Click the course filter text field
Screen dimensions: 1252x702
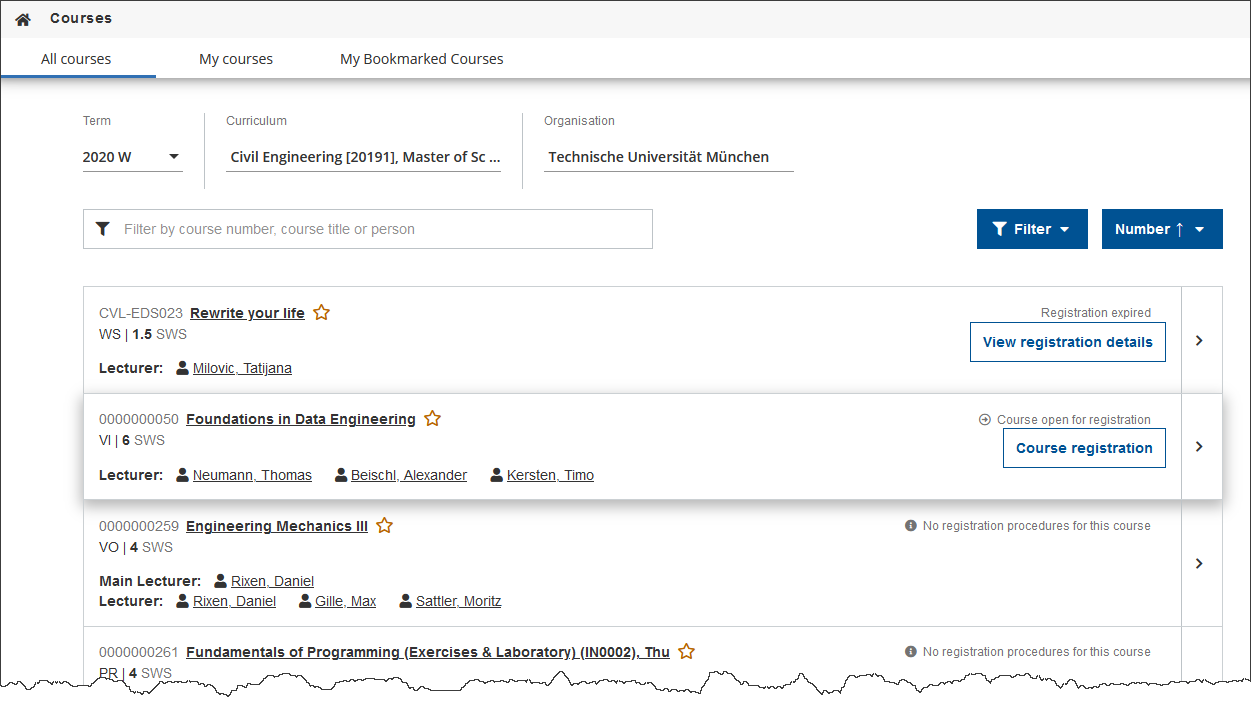pyautogui.click(x=380, y=229)
